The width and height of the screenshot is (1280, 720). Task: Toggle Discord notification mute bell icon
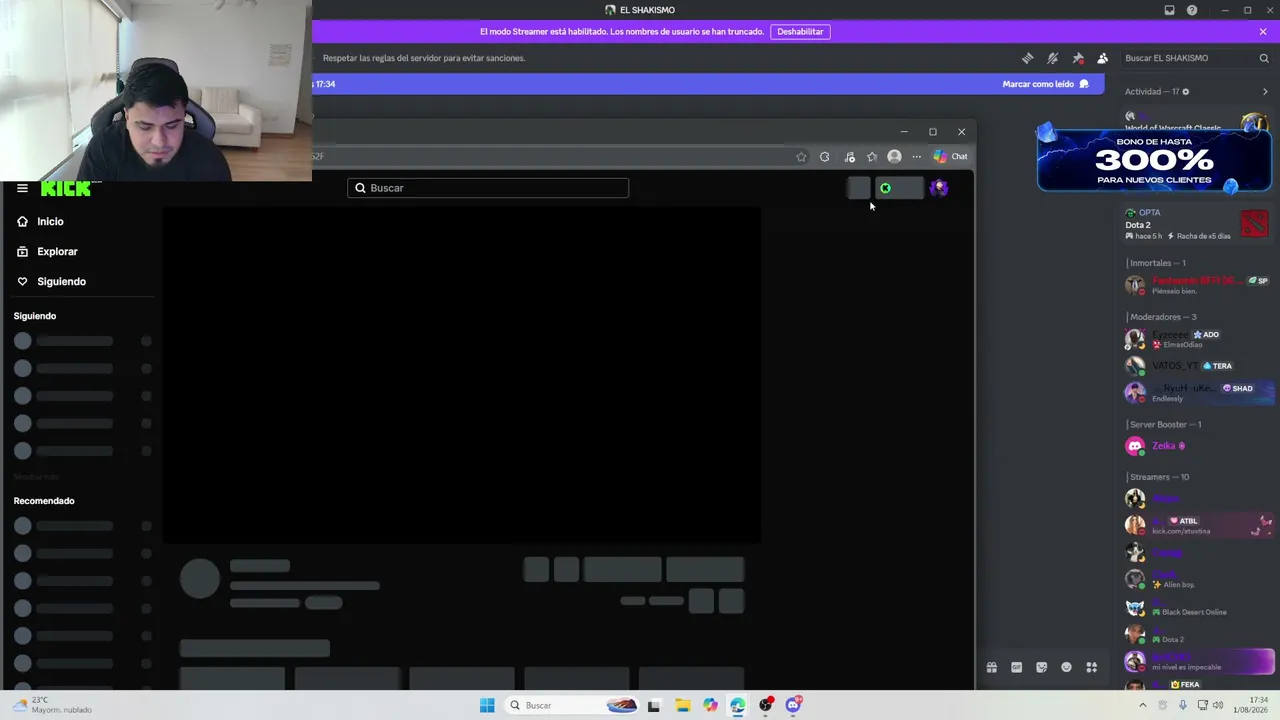point(1052,58)
